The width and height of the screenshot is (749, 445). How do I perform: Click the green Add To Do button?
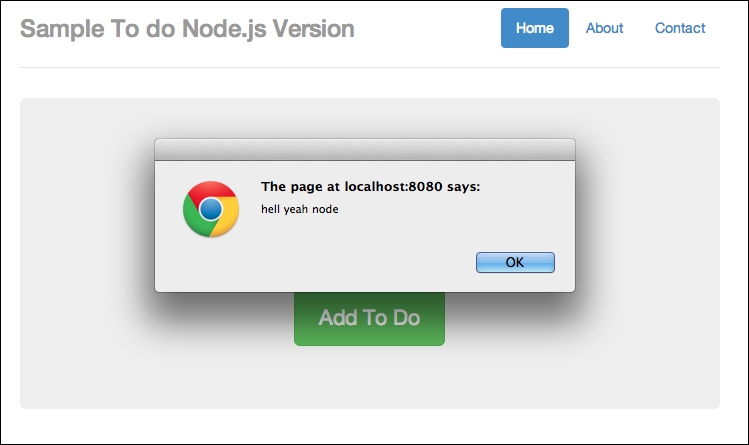(369, 319)
